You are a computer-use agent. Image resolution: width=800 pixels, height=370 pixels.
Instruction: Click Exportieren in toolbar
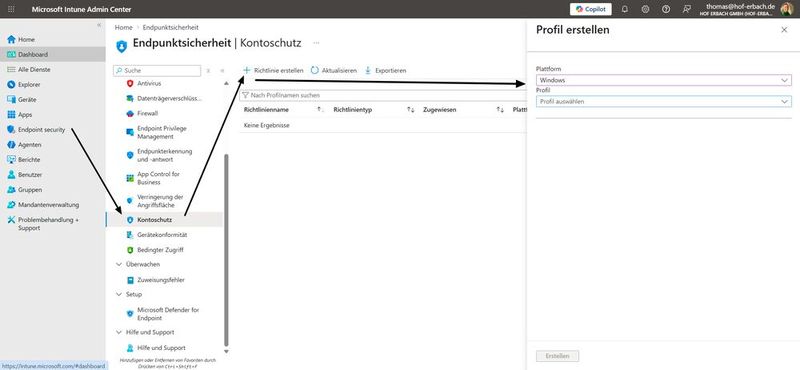[x=386, y=70]
